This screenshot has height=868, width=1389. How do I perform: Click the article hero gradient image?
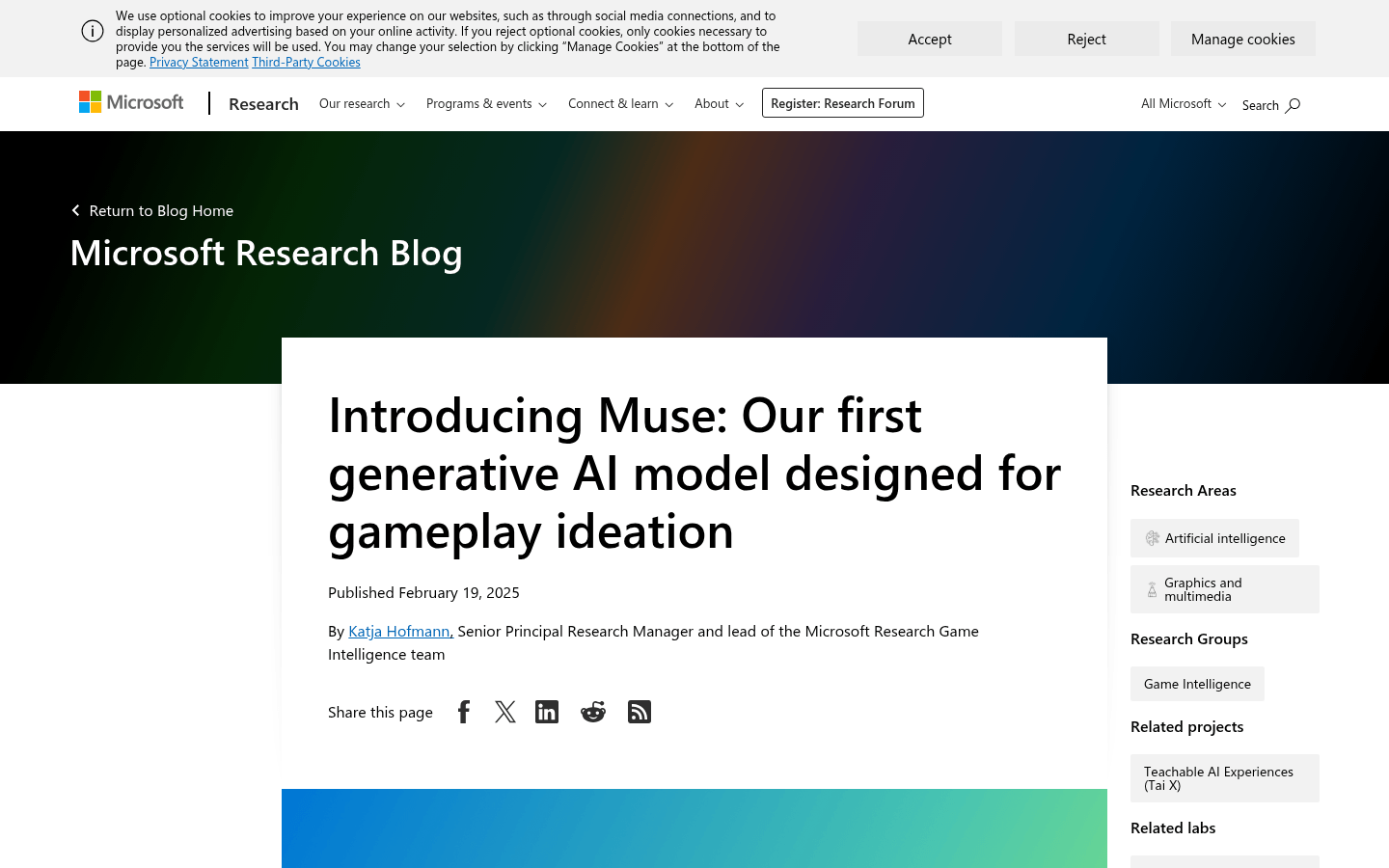(694, 828)
